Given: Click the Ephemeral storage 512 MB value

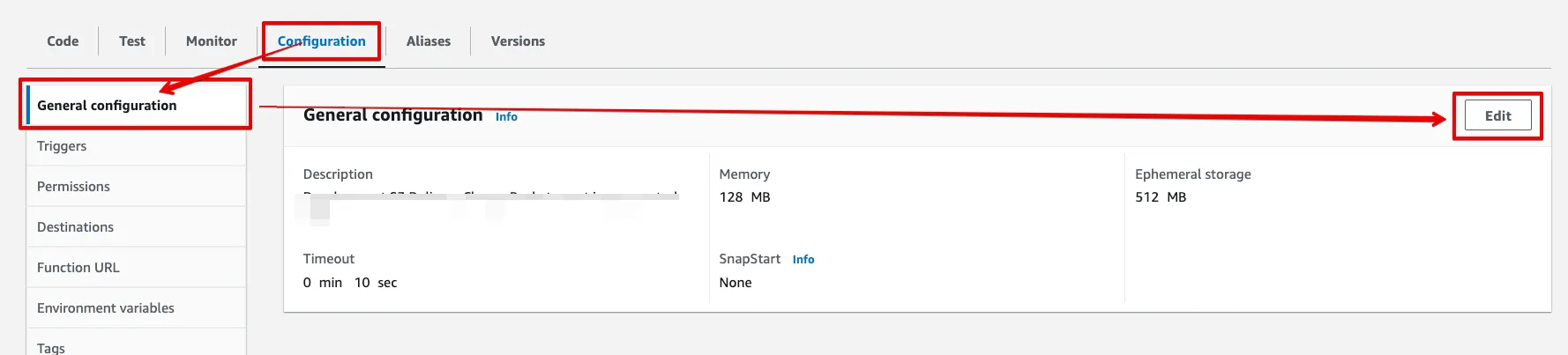Looking at the screenshot, I should click(1161, 197).
